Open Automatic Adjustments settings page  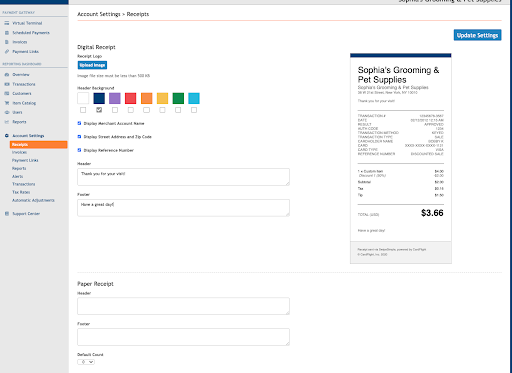coord(33,200)
